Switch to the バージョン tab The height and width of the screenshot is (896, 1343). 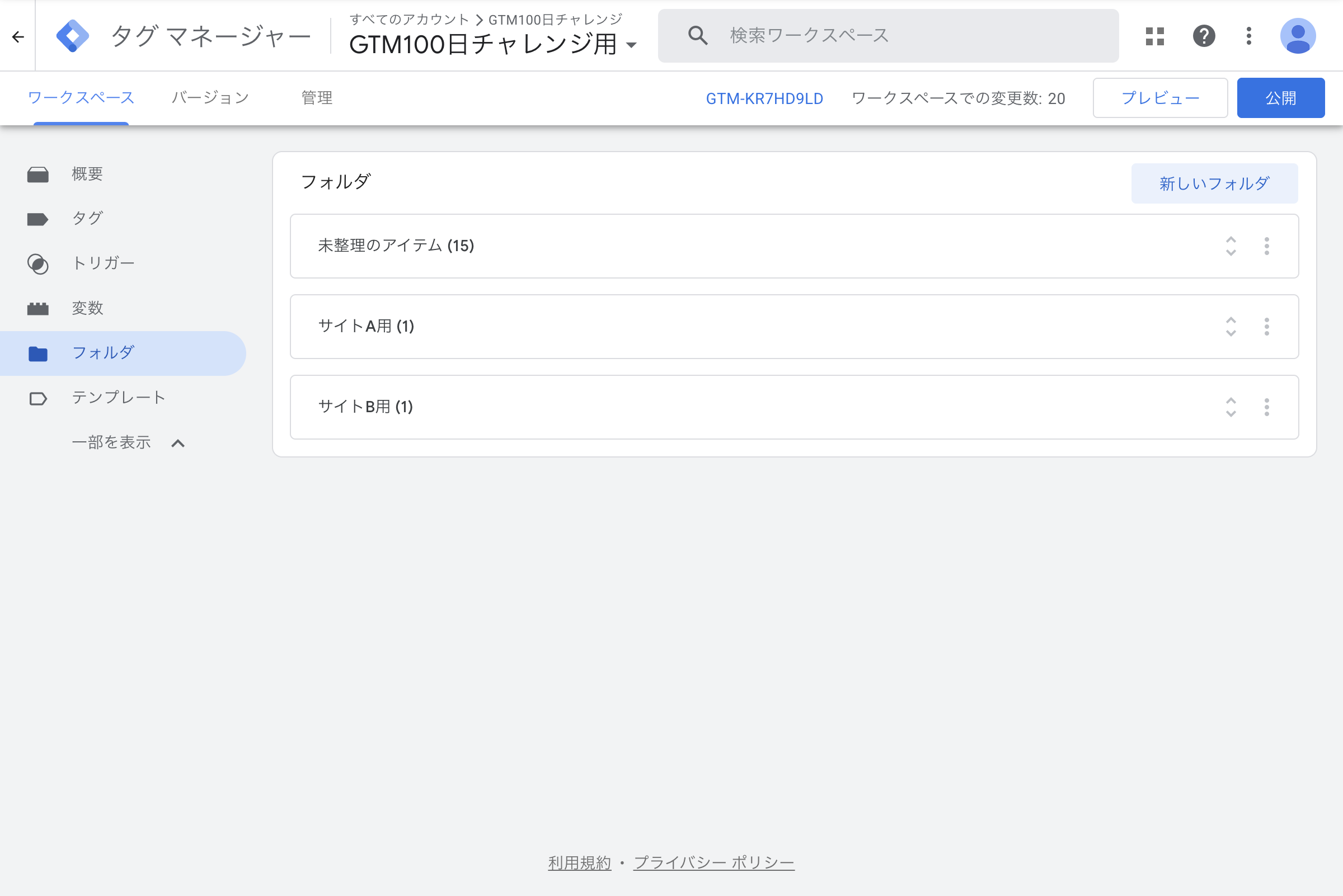[x=210, y=98]
